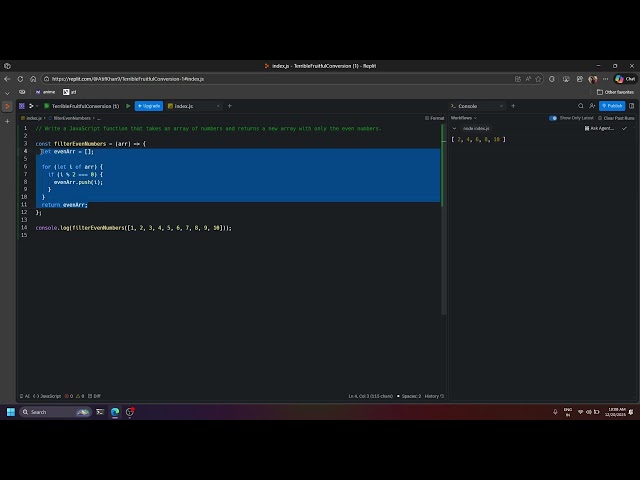Click the checkmark beside Ask Agent
This screenshot has height=480, width=640.
click(624, 128)
